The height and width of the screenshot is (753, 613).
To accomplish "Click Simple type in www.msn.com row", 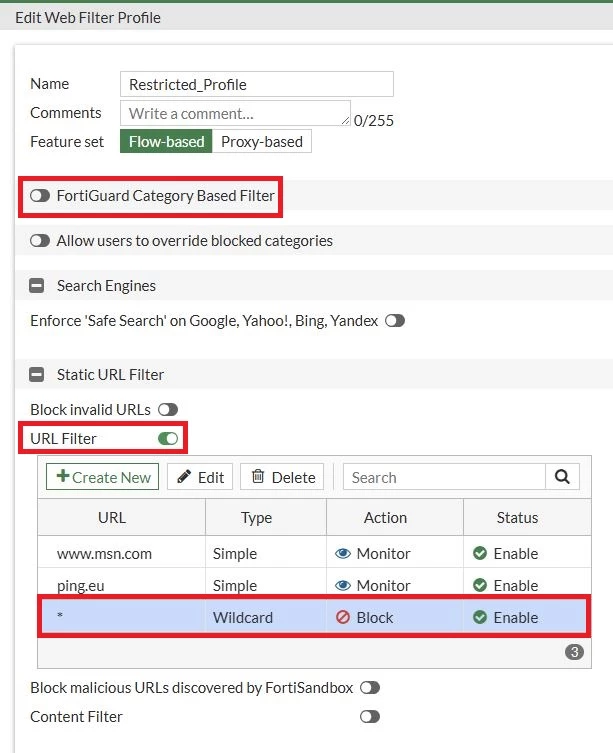I will coord(235,554).
